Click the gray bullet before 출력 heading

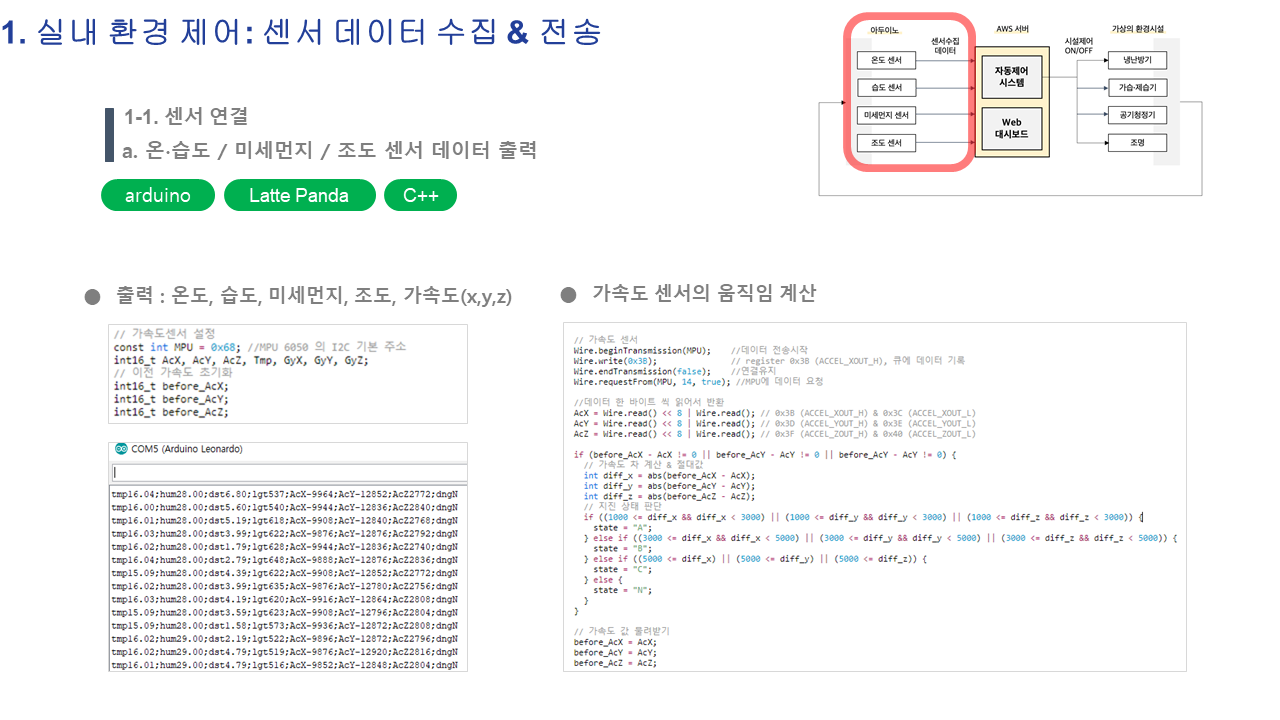click(x=93, y=297)
